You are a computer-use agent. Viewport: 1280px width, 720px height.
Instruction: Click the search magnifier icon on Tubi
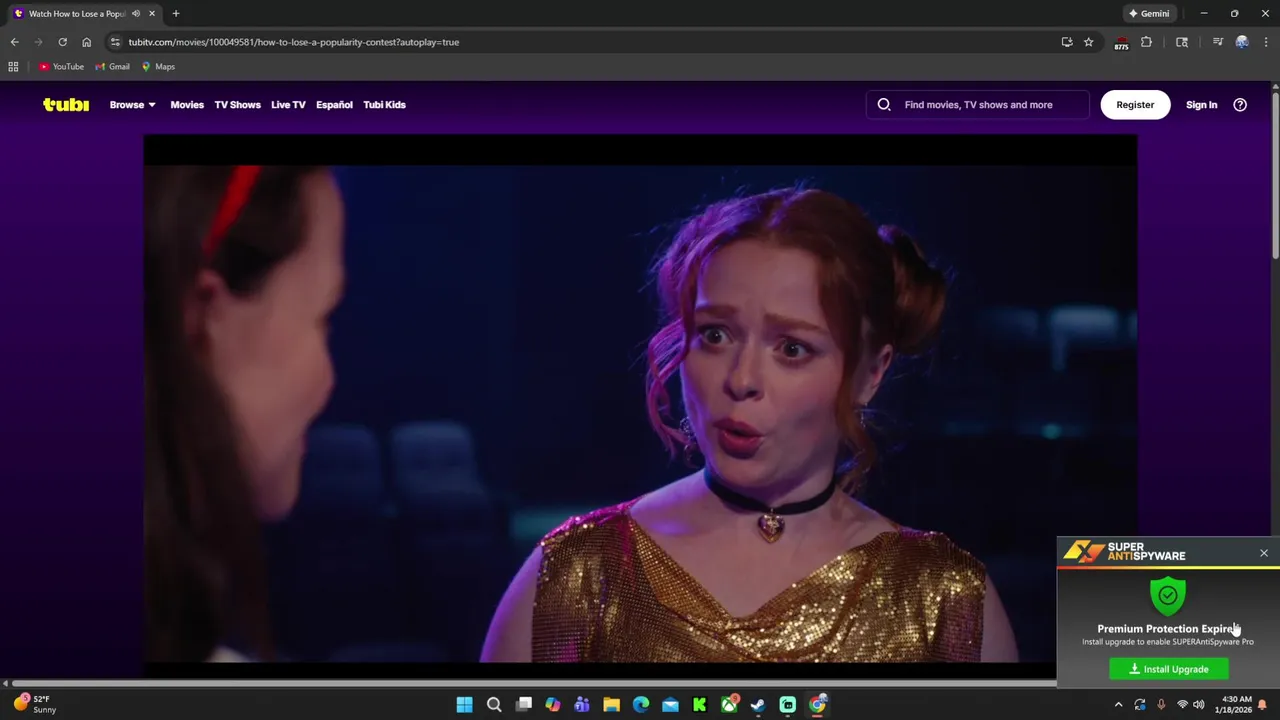[x=884, y=104]
